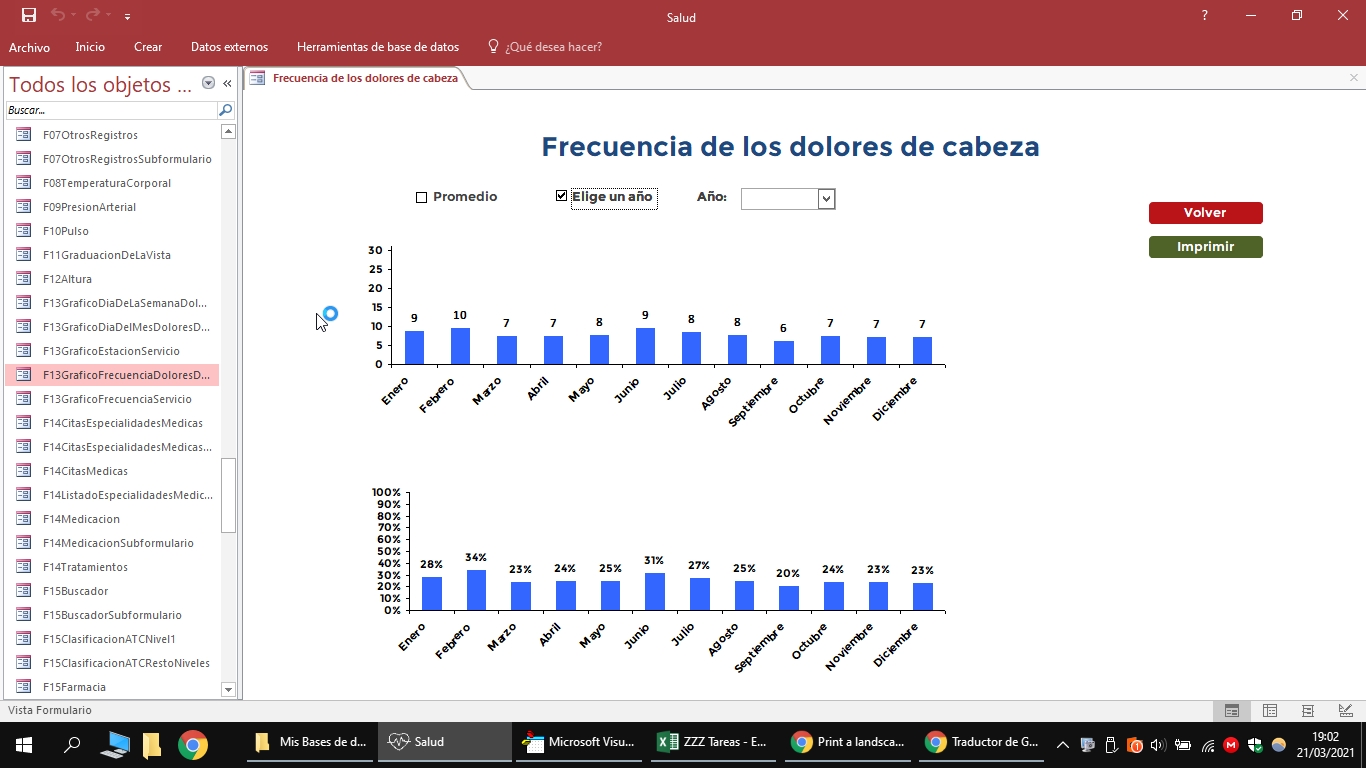Open the Access help question mark
Image resolution: width=1366 pixels, height=768 pixels.
click(1205, 16)
